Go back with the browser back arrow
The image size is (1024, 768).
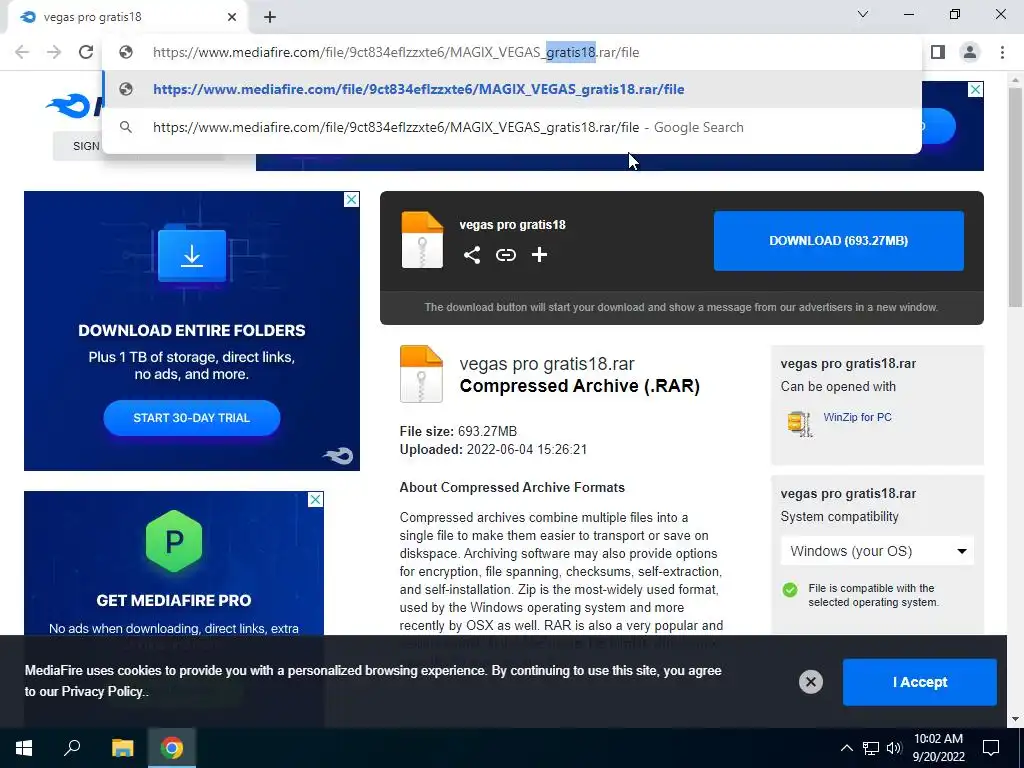pyautogui.click(x=22, y=52)
